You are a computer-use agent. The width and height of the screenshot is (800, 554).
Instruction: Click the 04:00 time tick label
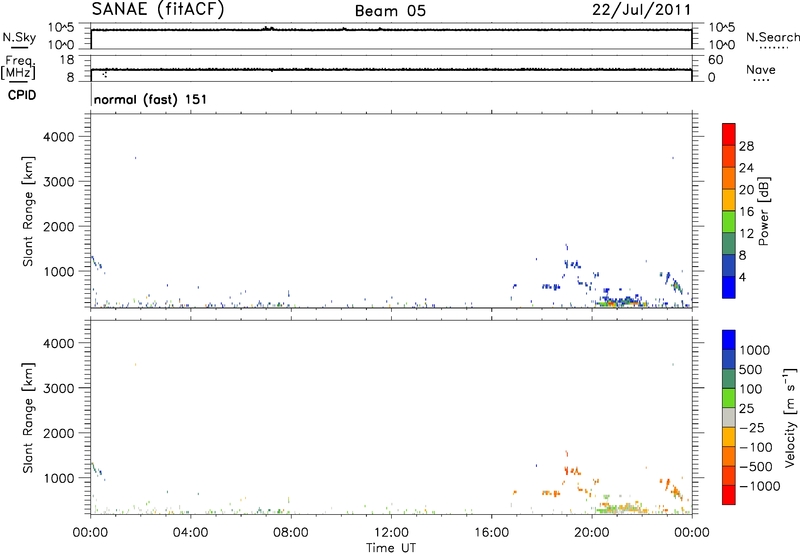tap(190, 533)
